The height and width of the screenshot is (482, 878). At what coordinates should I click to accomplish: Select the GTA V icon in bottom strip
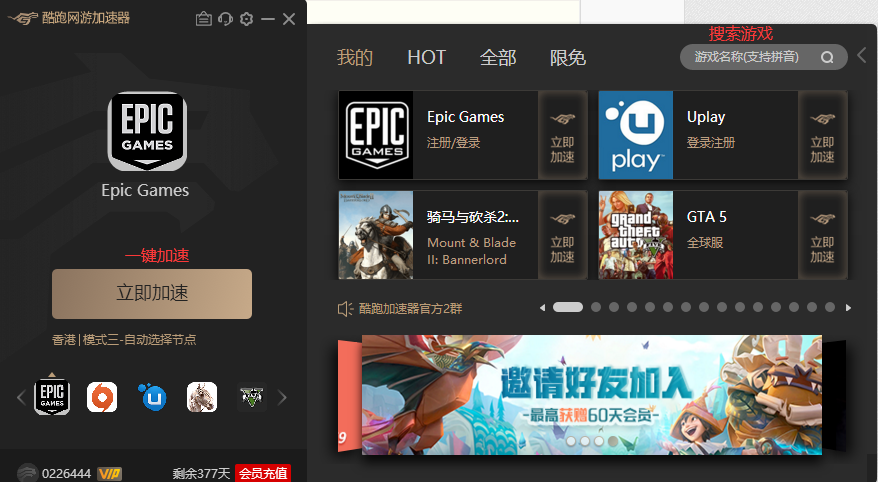pyautogui.click(x=252, y=397)
